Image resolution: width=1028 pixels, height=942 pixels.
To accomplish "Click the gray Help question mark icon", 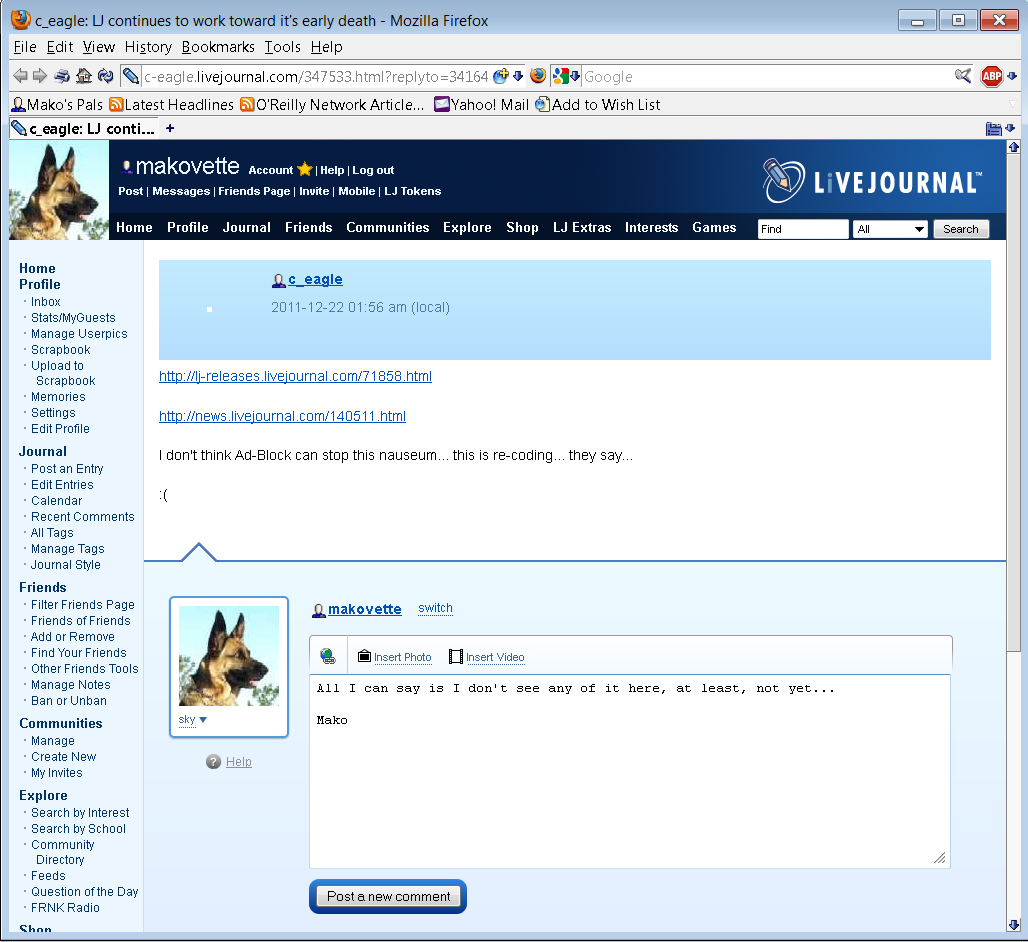I will [x=213, y=762].
